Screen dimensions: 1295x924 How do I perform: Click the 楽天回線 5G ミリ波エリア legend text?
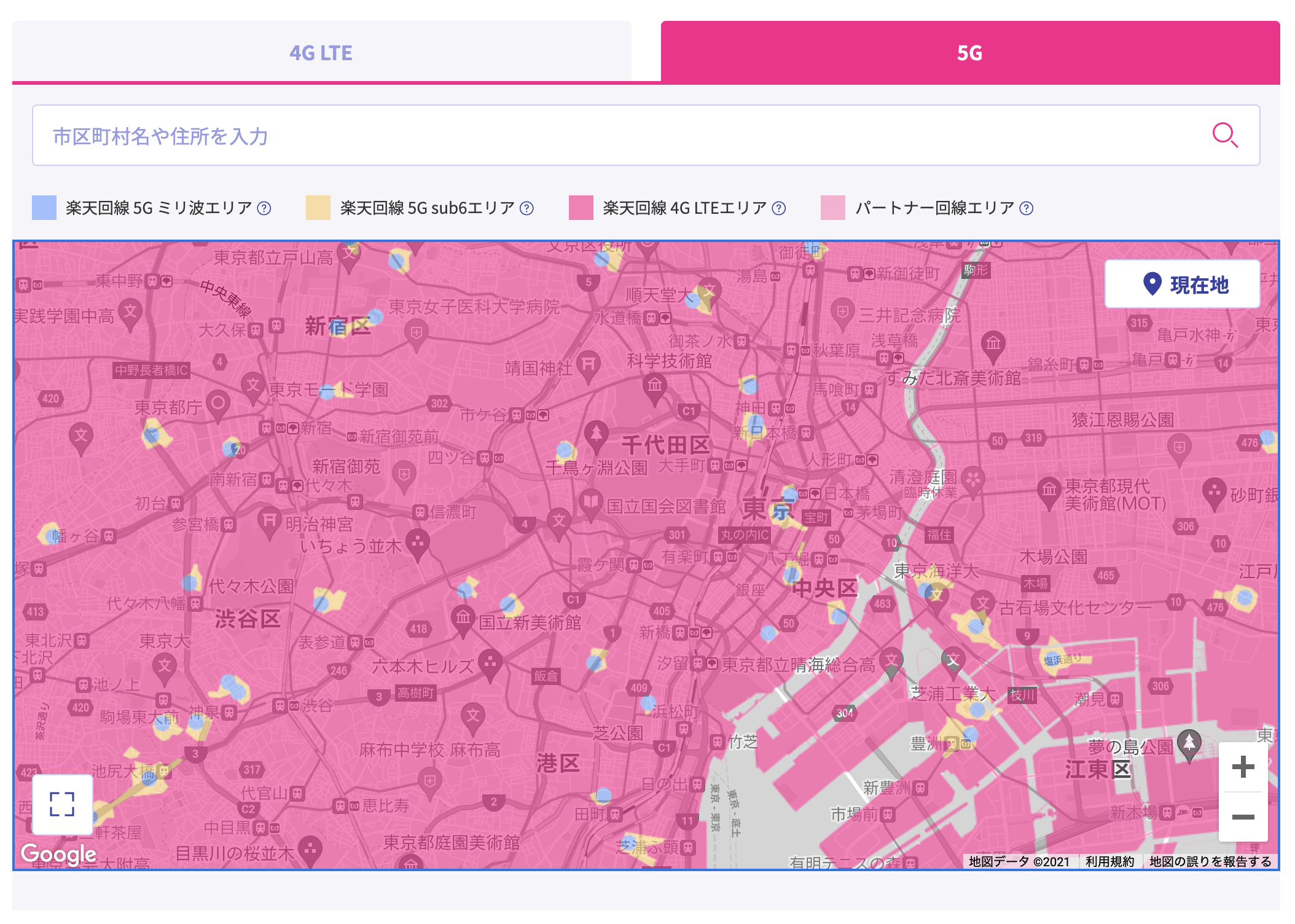[x=158, y=208]
